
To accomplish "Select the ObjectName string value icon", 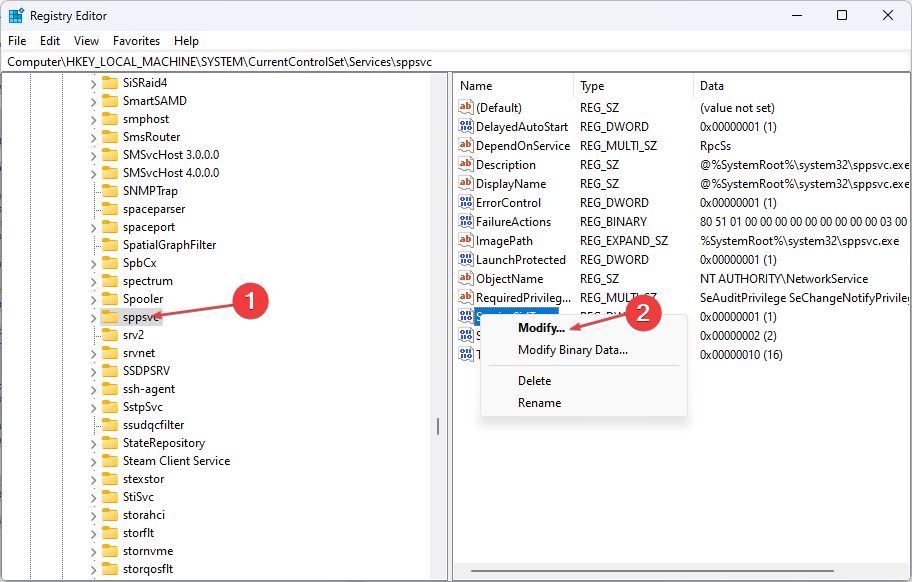I will 466,278.
